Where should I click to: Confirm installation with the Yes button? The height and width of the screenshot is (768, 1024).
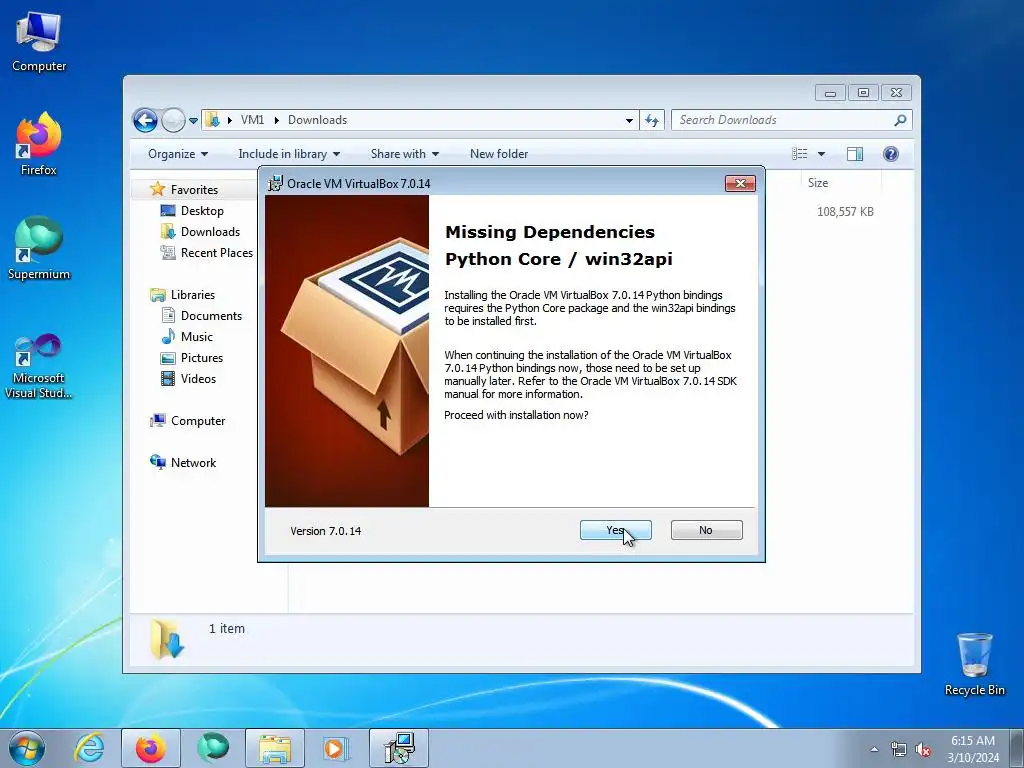pyautogui.click(x=615, y=530)
